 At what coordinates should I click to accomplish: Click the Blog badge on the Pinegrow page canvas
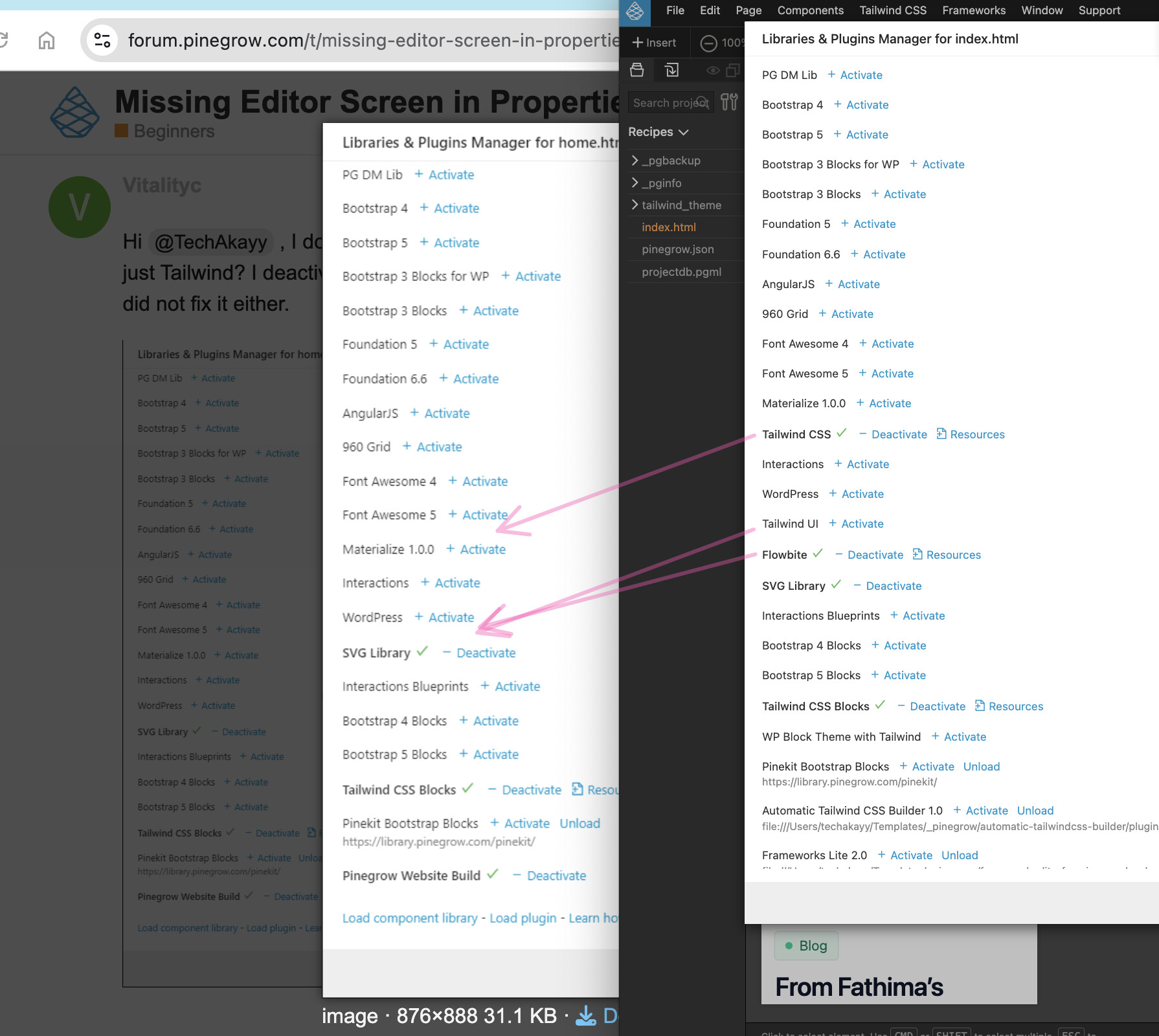pos(806,946)
